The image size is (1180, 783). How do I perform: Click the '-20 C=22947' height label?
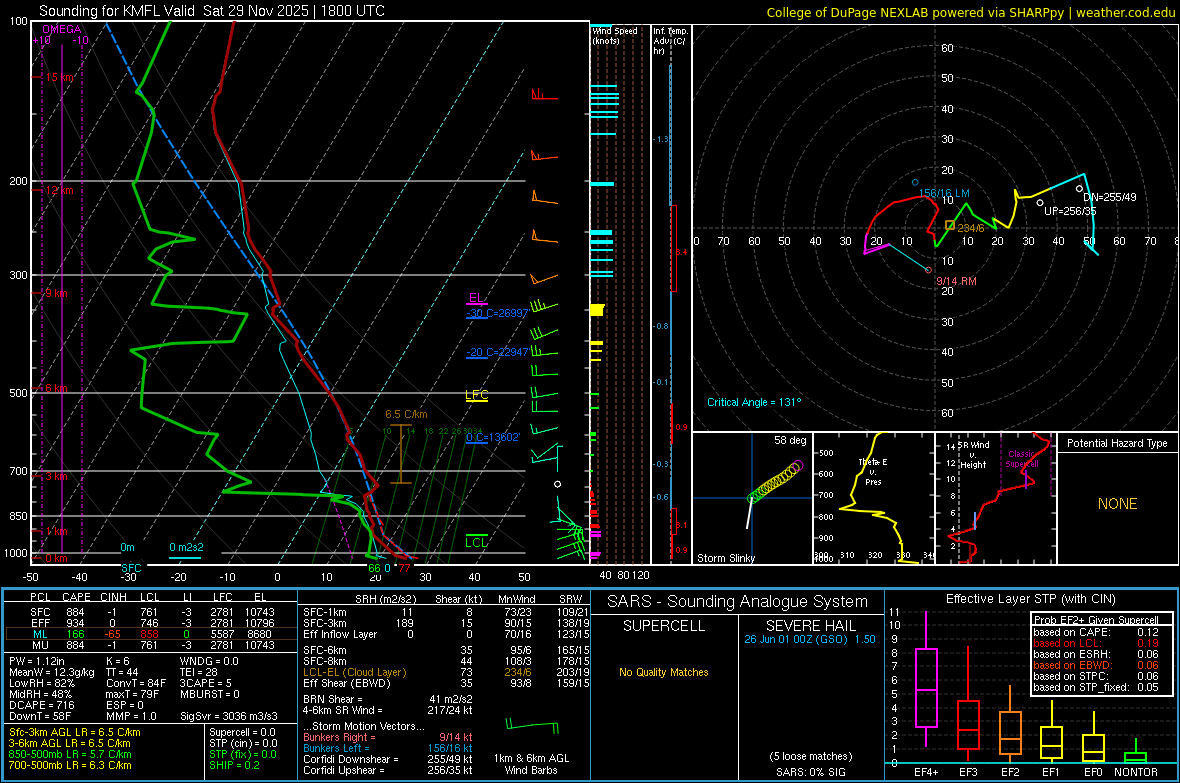[x=497, y=352]
